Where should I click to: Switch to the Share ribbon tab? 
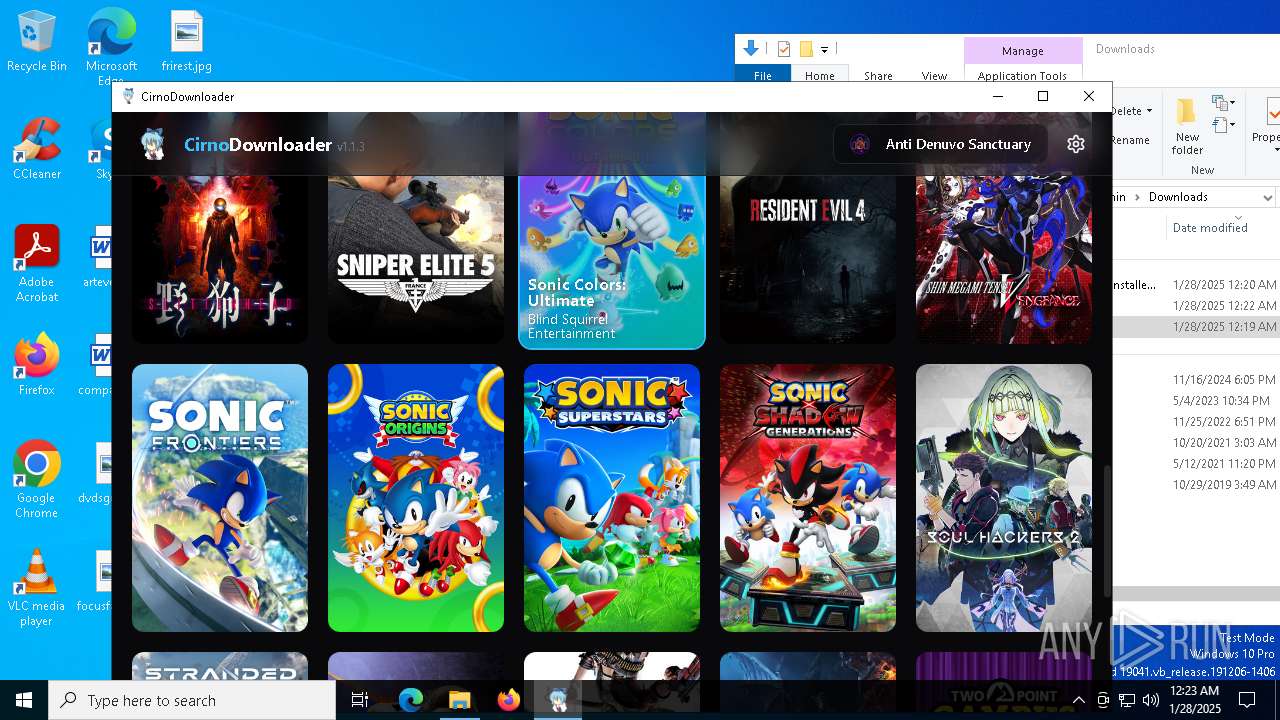[878, 76]
